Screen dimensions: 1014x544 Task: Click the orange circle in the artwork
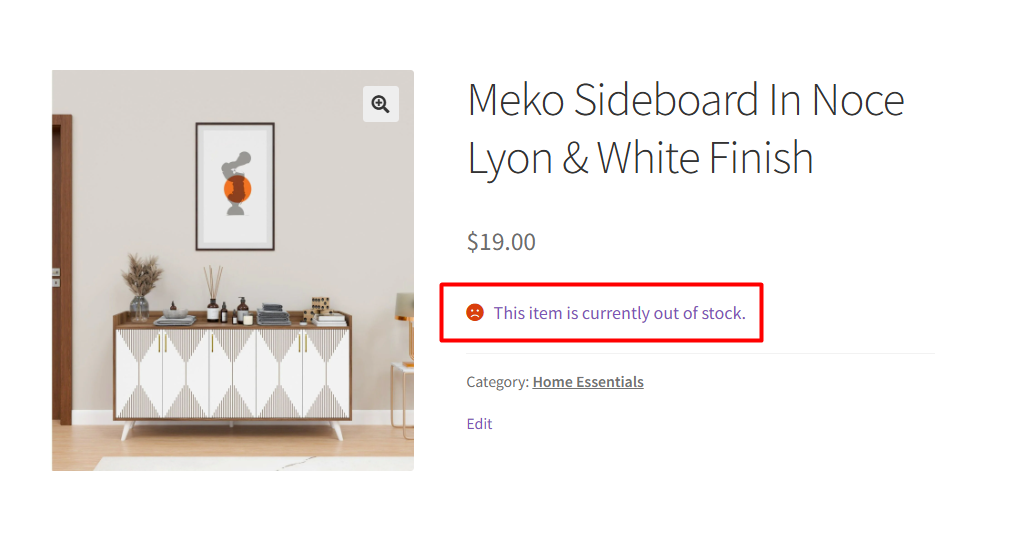(236, 190)
